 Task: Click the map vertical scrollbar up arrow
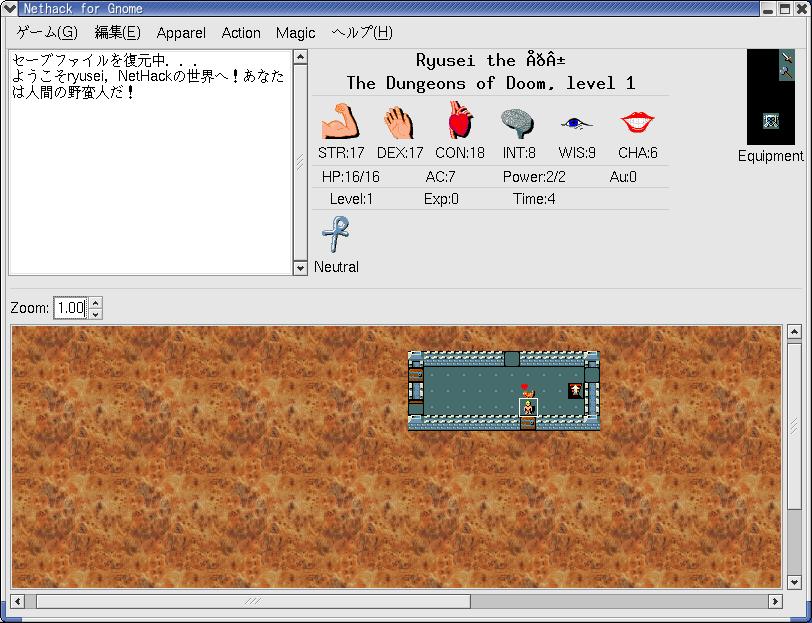(794, 332)
